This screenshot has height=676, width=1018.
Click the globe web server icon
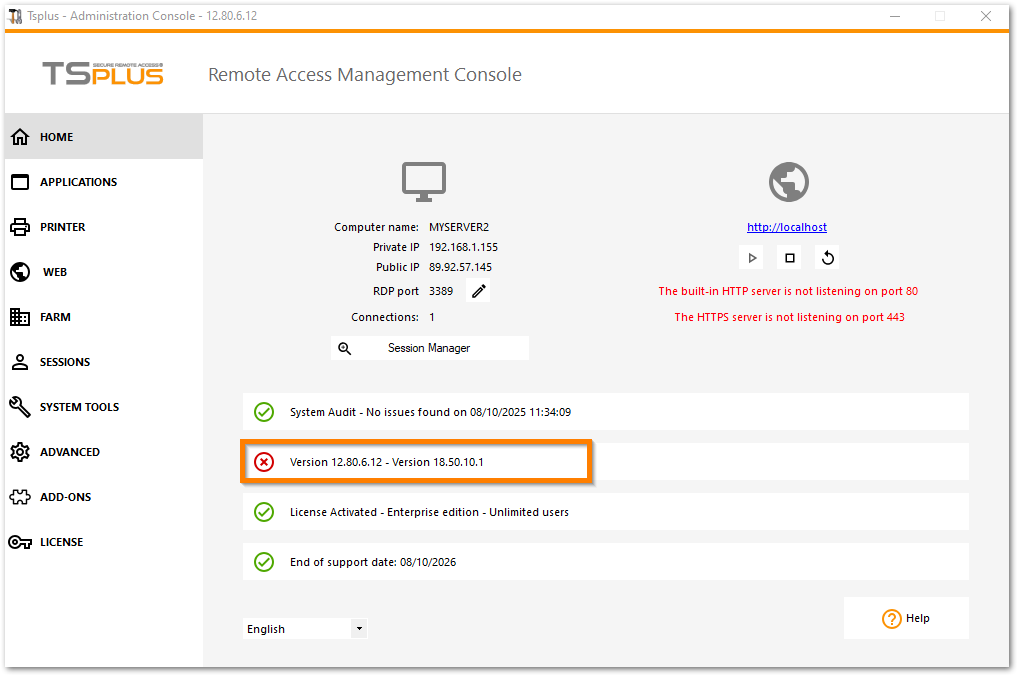tap(788, 183)
